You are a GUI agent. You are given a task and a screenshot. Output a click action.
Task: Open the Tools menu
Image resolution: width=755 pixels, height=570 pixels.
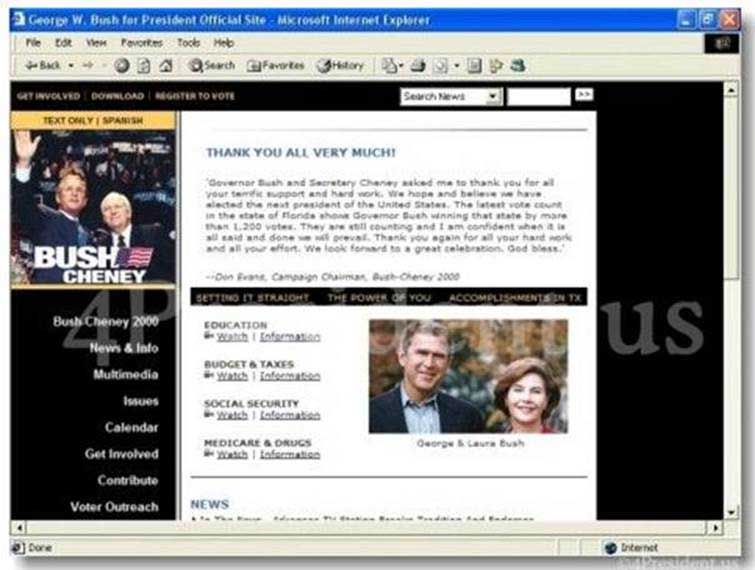pyautogui.click(x=188, y=43)
